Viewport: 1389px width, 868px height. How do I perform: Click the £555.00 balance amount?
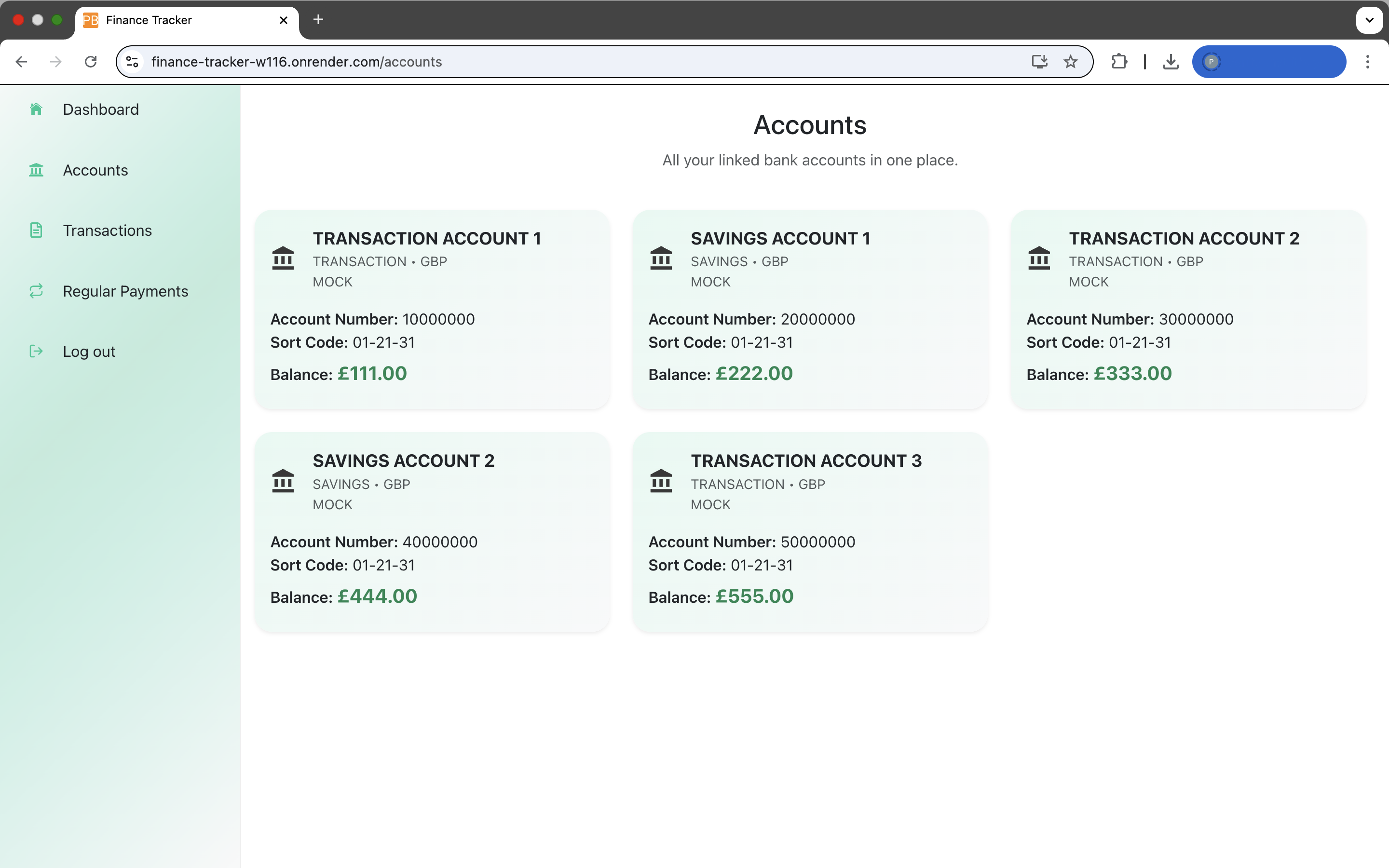755,597
